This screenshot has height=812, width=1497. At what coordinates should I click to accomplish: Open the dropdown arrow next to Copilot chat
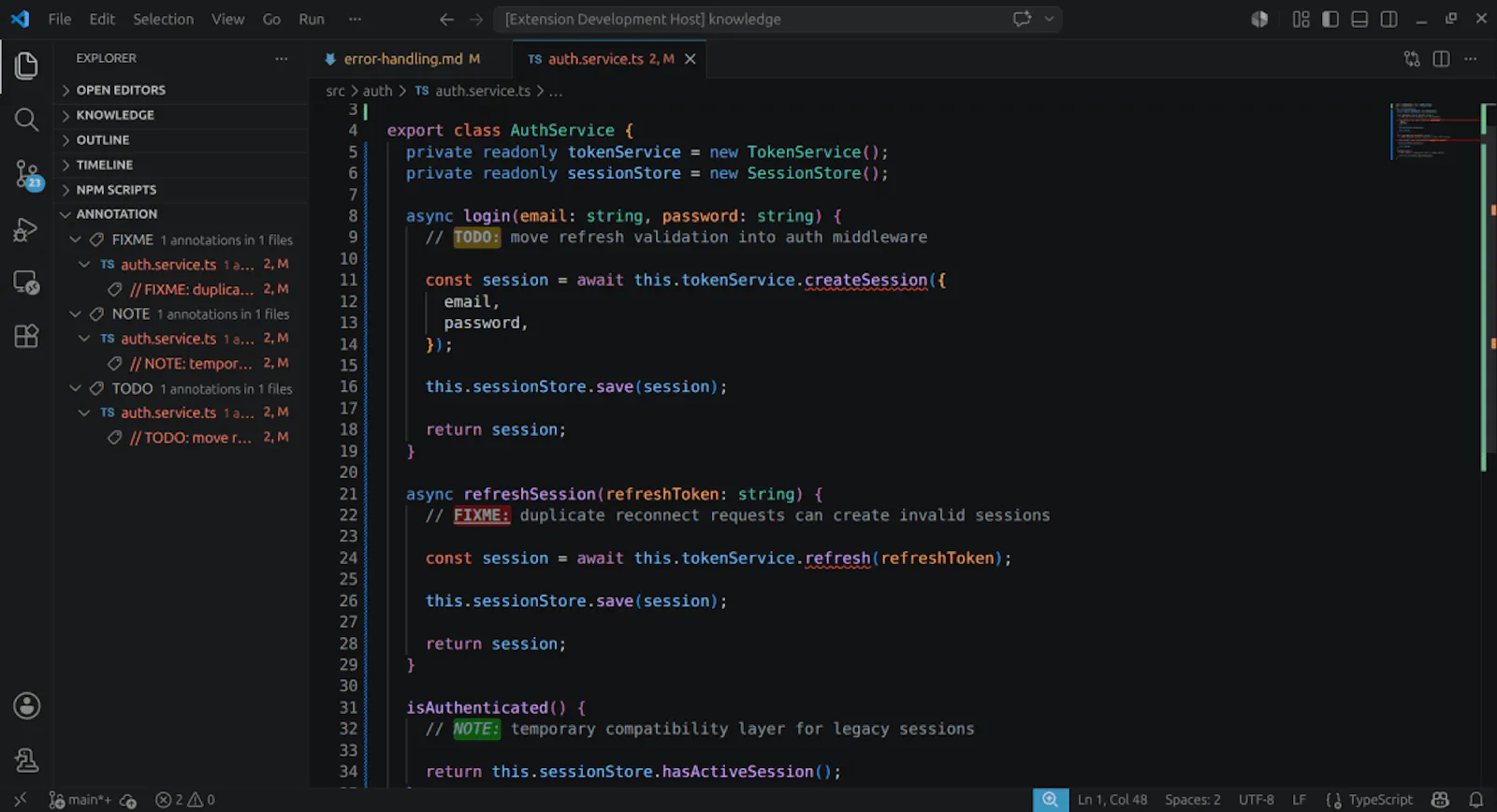pos(1049,19)
